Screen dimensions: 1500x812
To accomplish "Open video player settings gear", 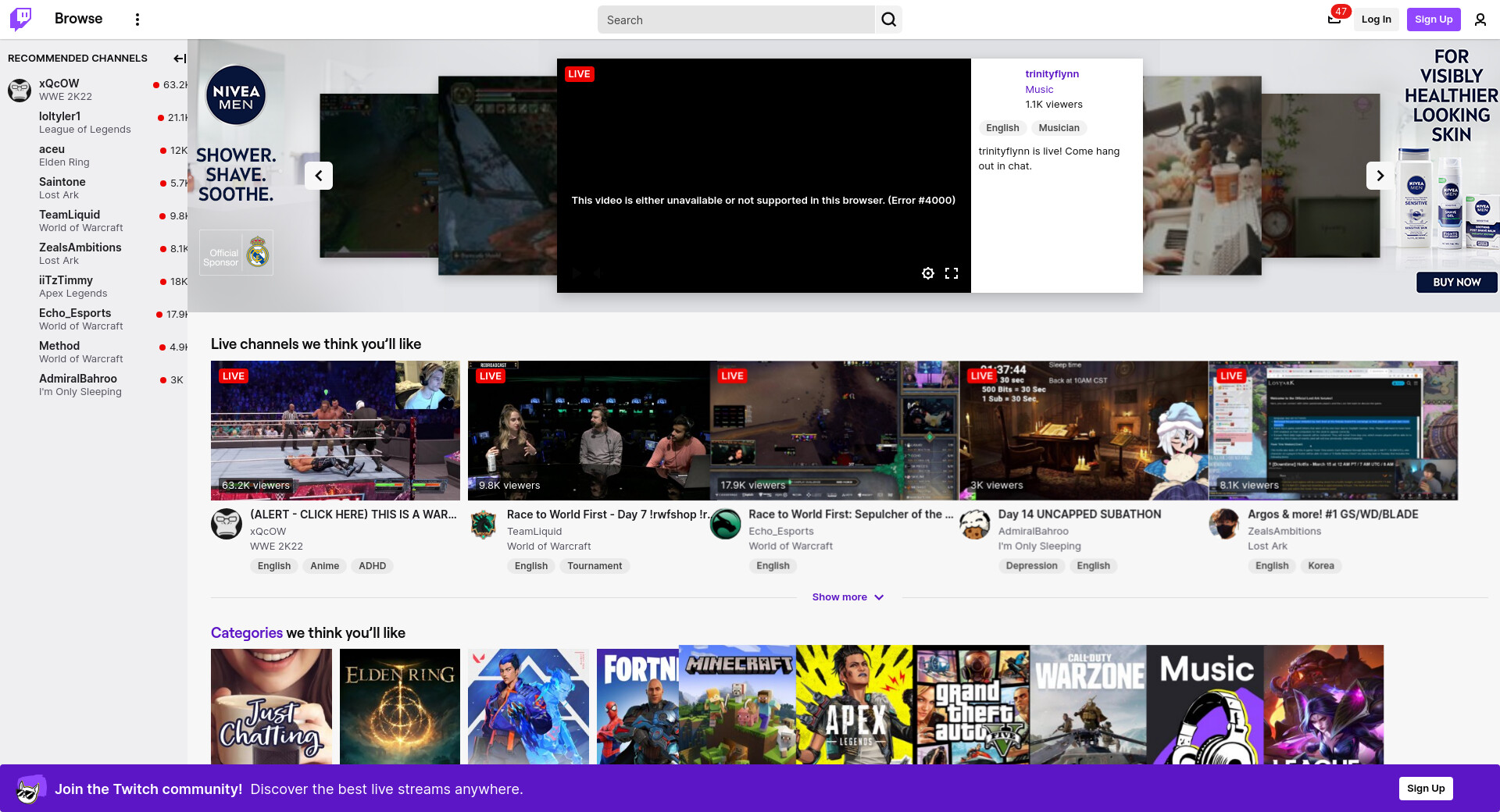I will (927, 273).
